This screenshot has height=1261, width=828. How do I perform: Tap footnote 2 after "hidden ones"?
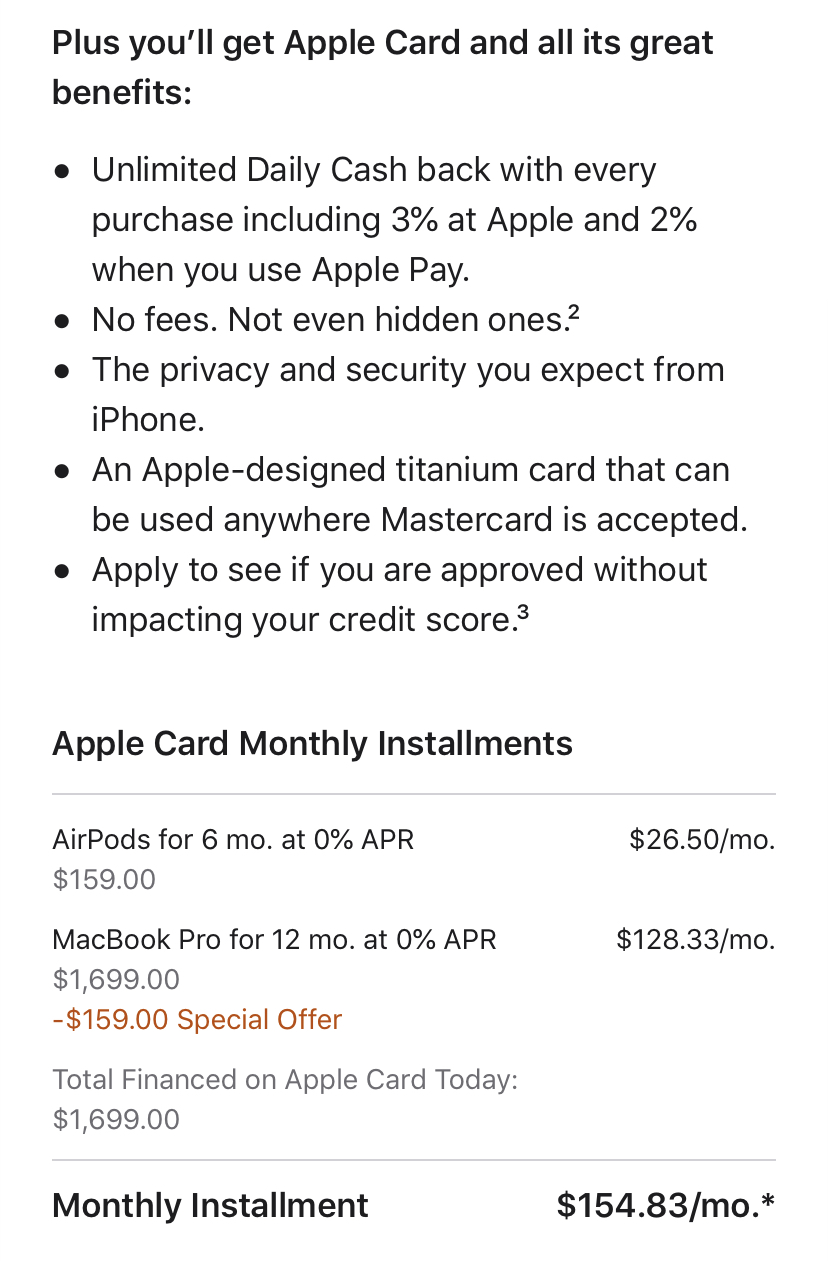[x=574, y=313]
